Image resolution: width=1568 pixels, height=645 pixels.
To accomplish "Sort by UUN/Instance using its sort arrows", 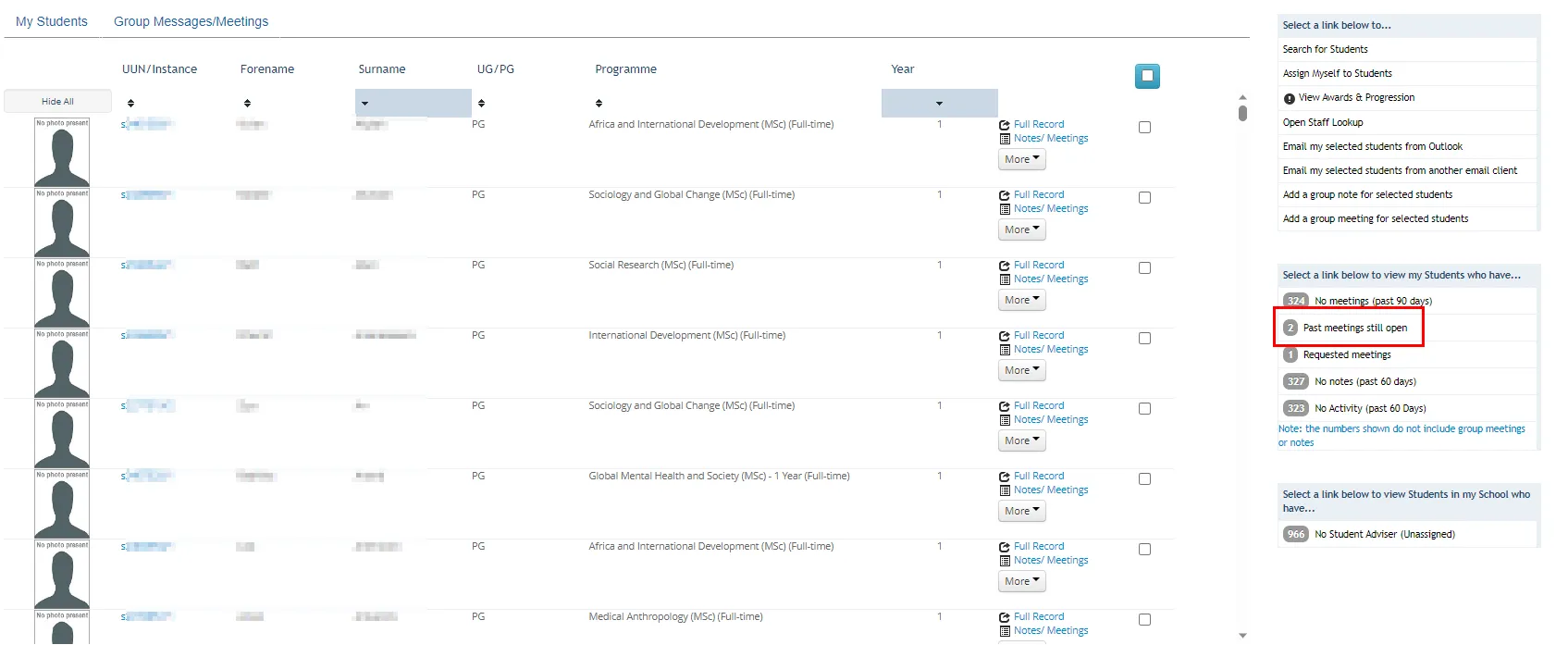I will 130,103.
